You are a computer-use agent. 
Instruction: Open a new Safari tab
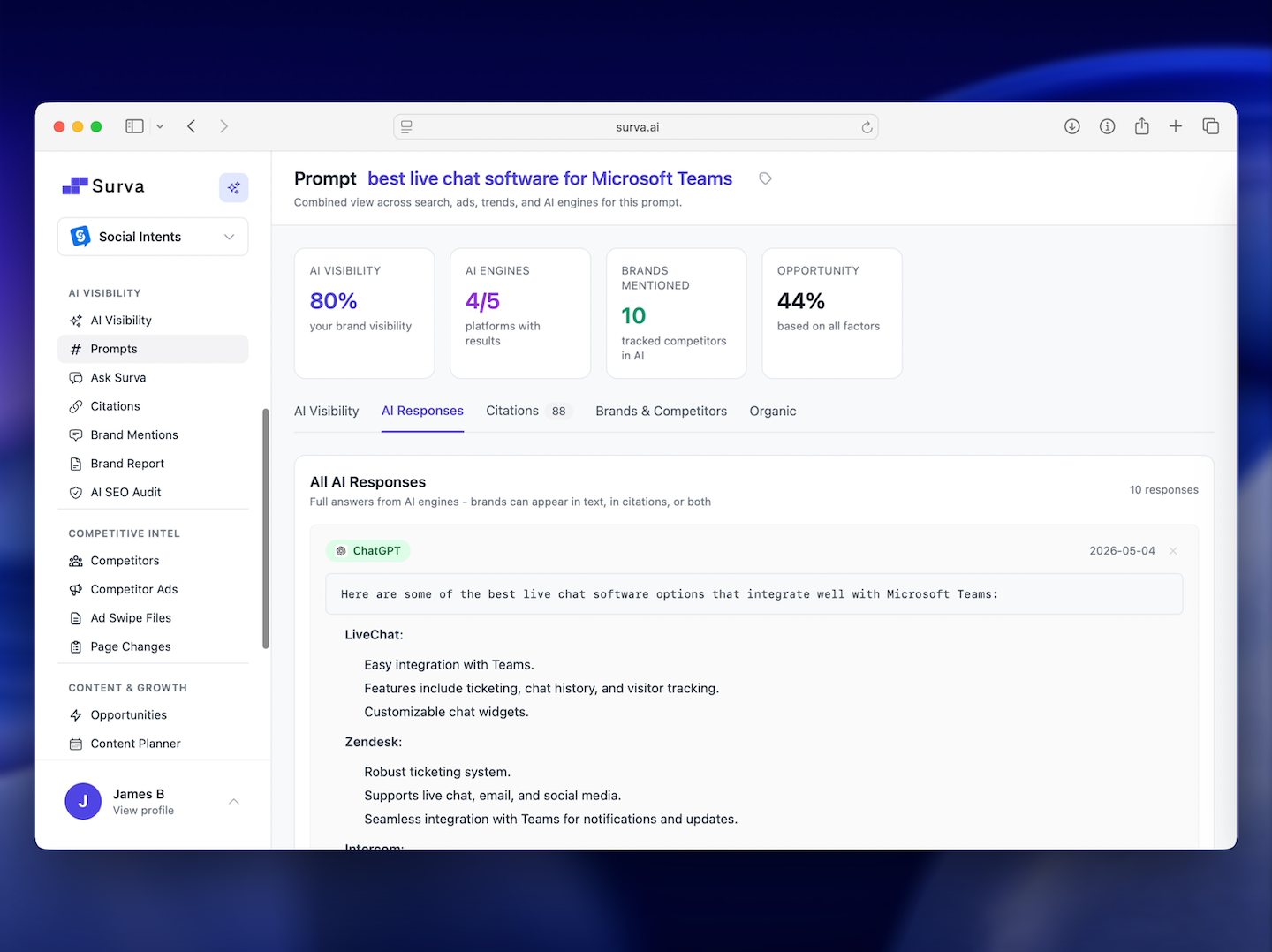[1176, 126]
